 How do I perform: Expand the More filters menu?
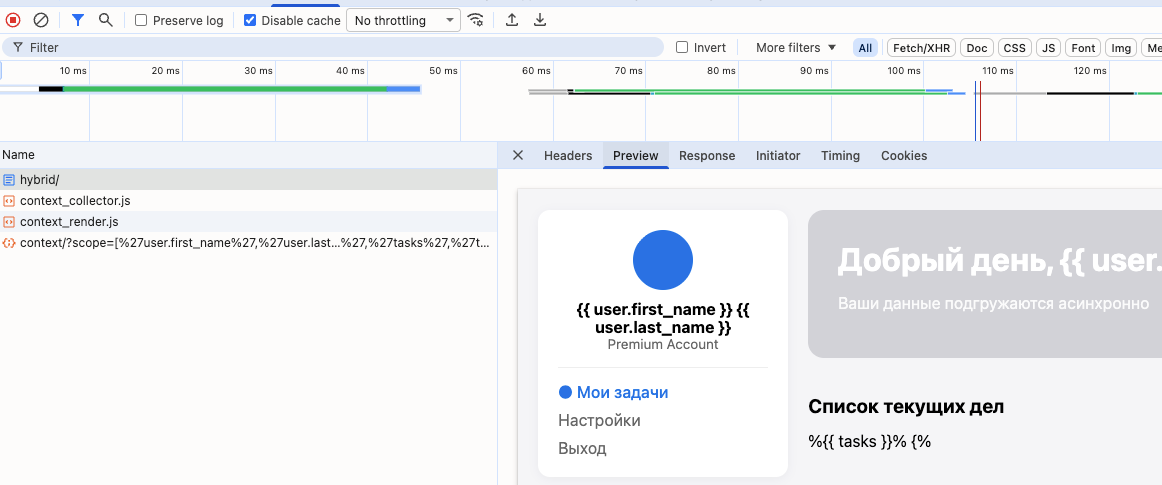796,48
